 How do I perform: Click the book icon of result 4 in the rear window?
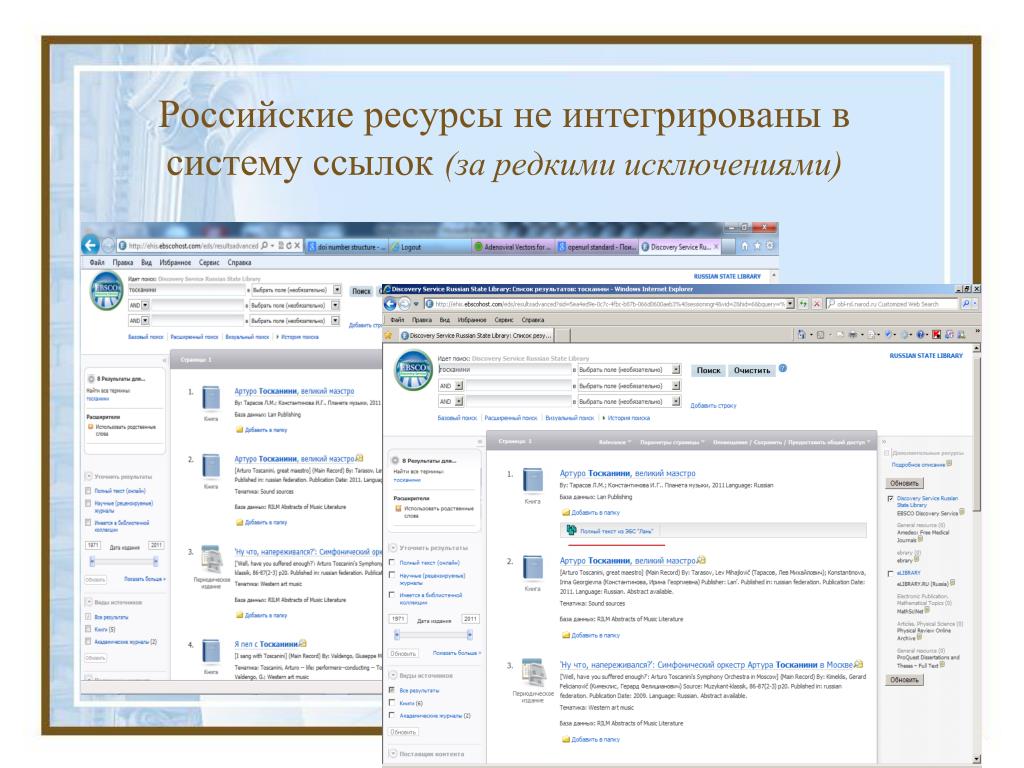(211, 652)
